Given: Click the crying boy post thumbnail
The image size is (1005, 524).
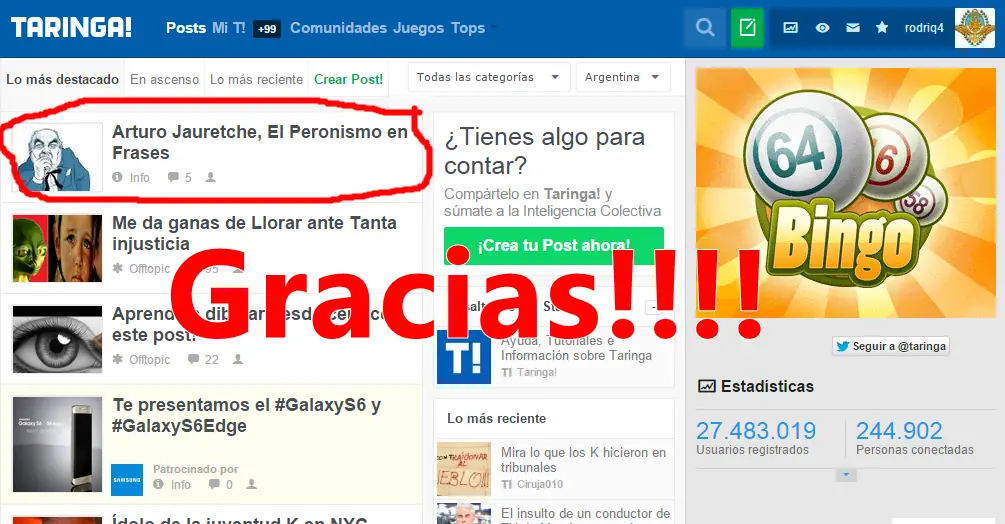Looking at the screenshot, I should coord(57,249).
